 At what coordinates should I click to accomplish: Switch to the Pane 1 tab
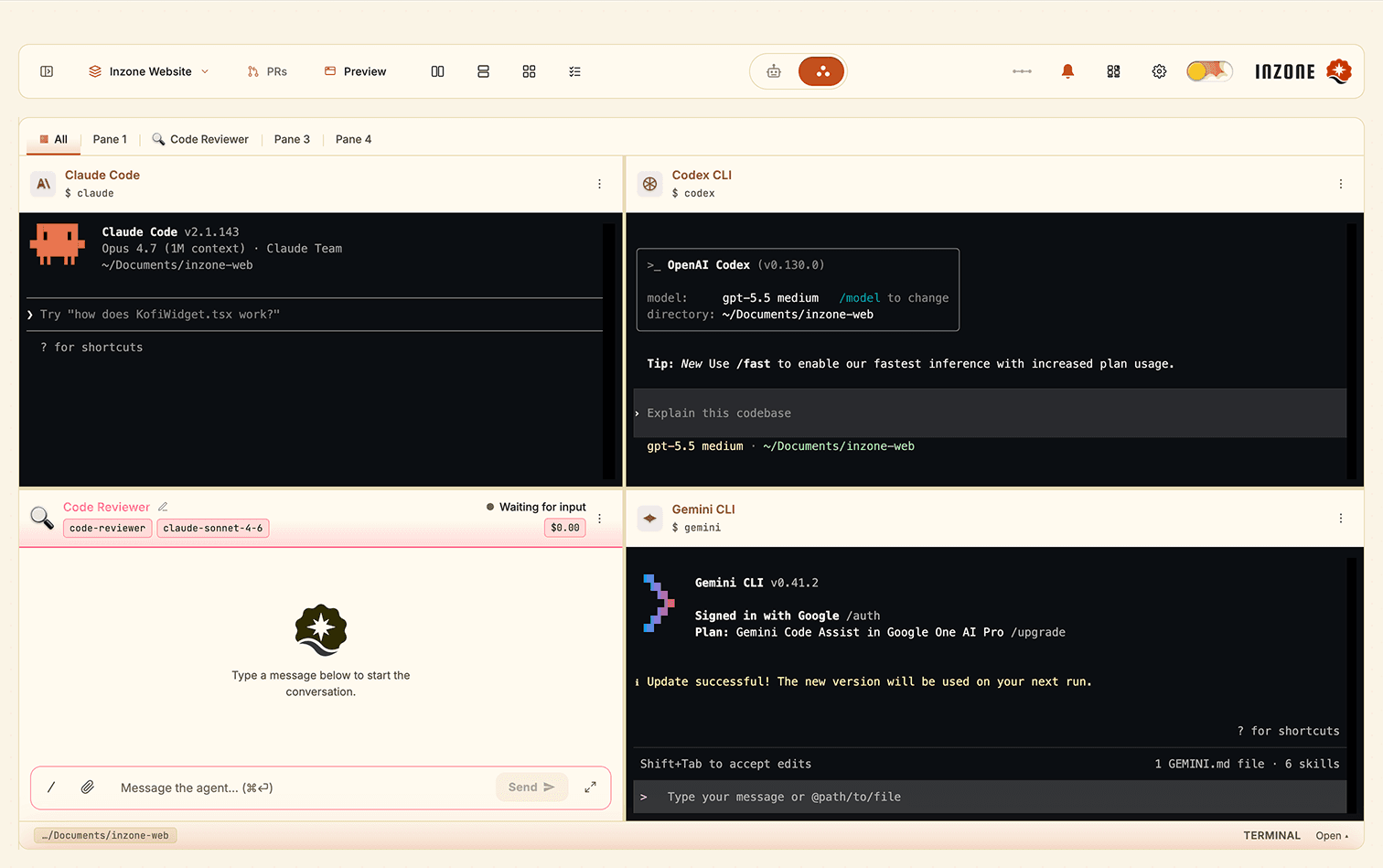point(110,139)
